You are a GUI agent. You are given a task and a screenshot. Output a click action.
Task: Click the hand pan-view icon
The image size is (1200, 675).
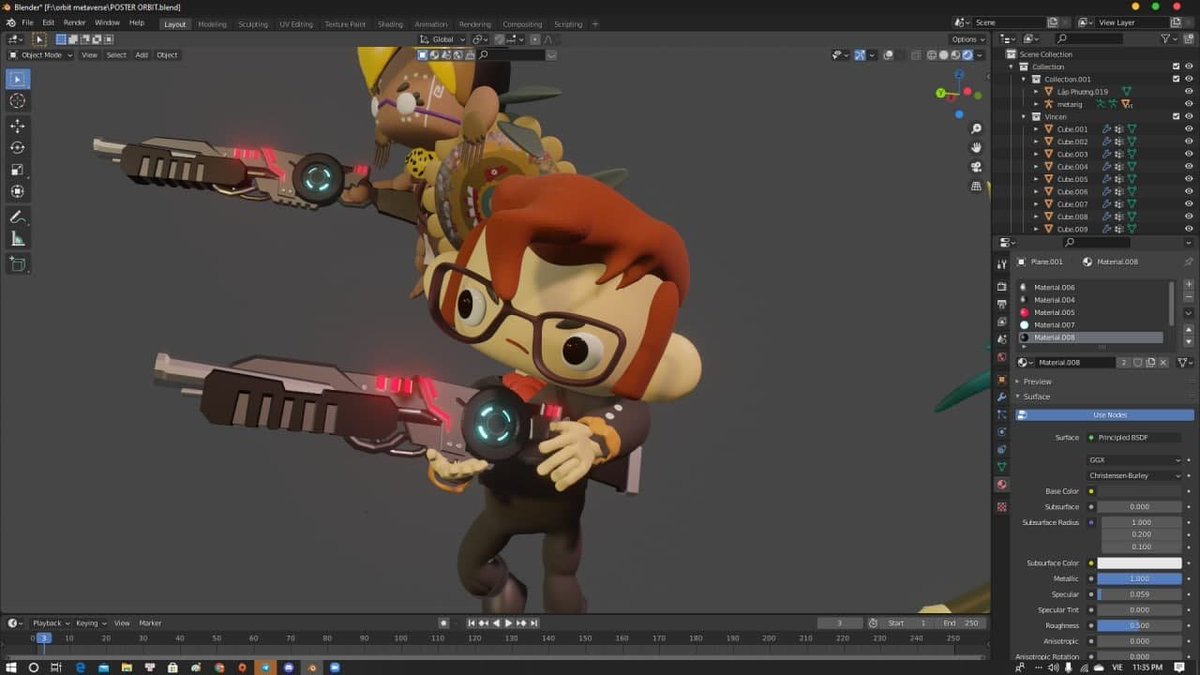(x=976, y=148)
